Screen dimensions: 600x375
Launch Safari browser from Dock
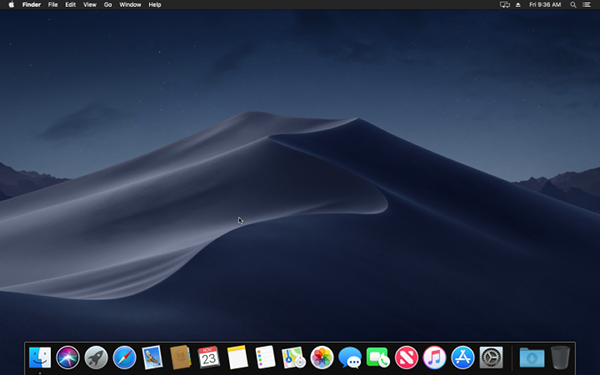coord(124,357)
